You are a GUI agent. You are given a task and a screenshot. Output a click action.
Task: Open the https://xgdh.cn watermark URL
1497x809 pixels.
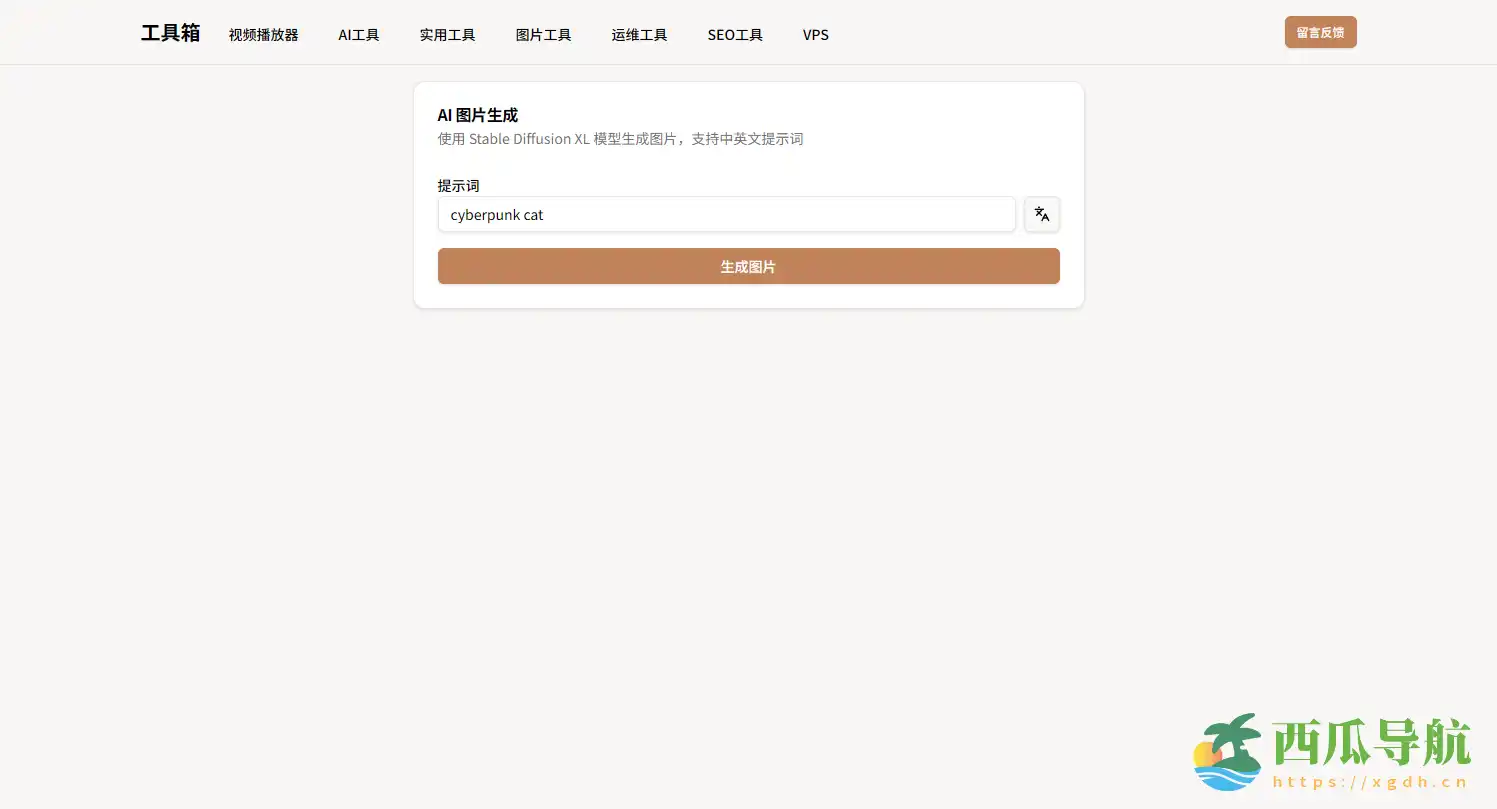pyautogui.click(x=1370, y=783)
